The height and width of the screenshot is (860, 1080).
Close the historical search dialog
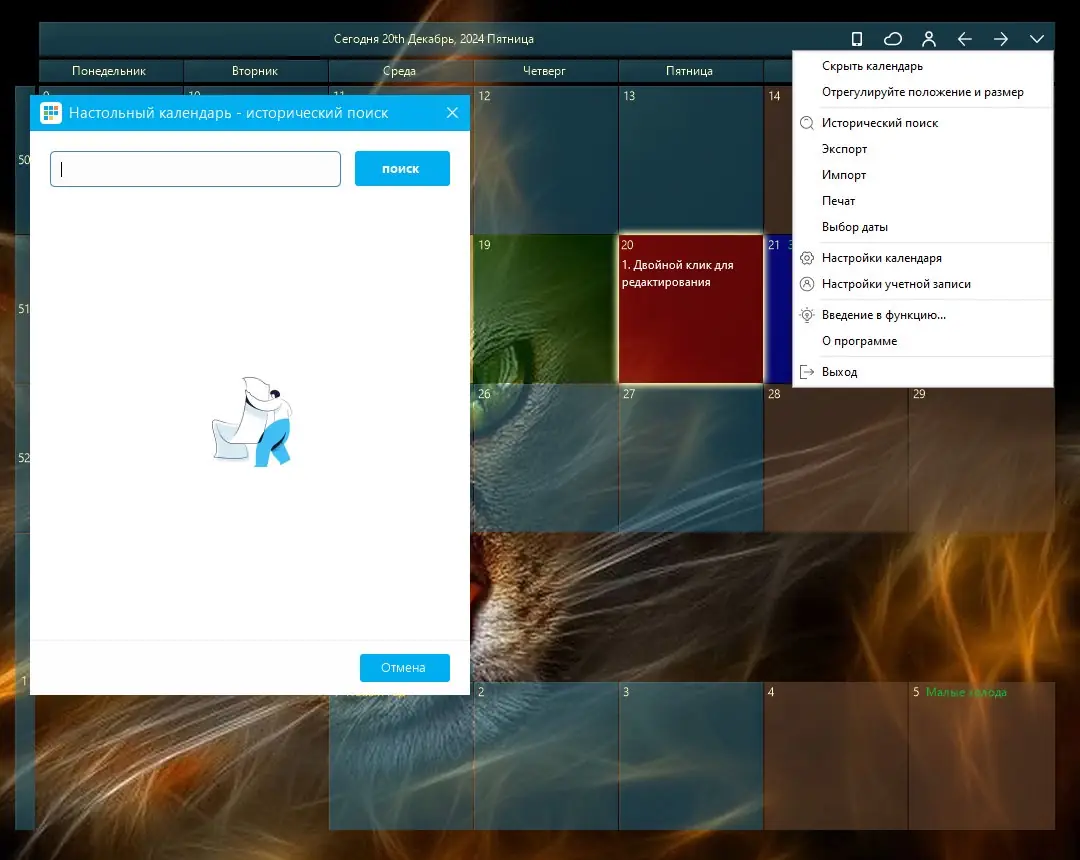(x=452, y=113)
